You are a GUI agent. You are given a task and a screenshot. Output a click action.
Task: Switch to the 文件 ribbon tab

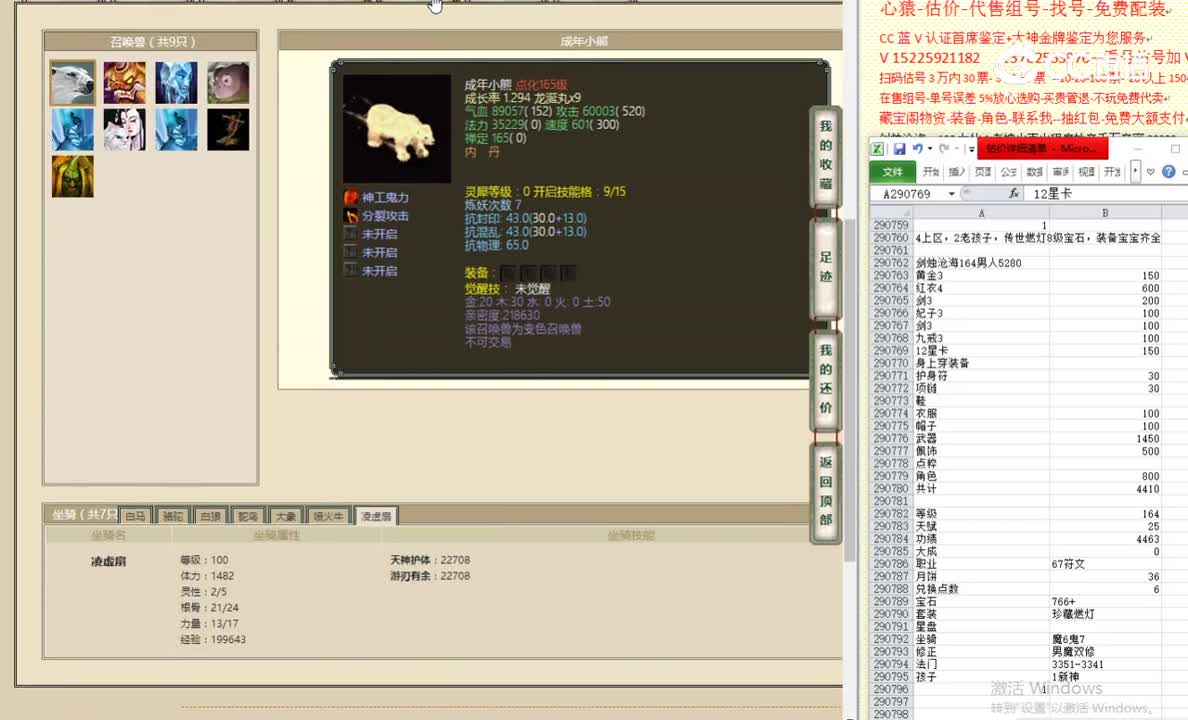point(893,170)
